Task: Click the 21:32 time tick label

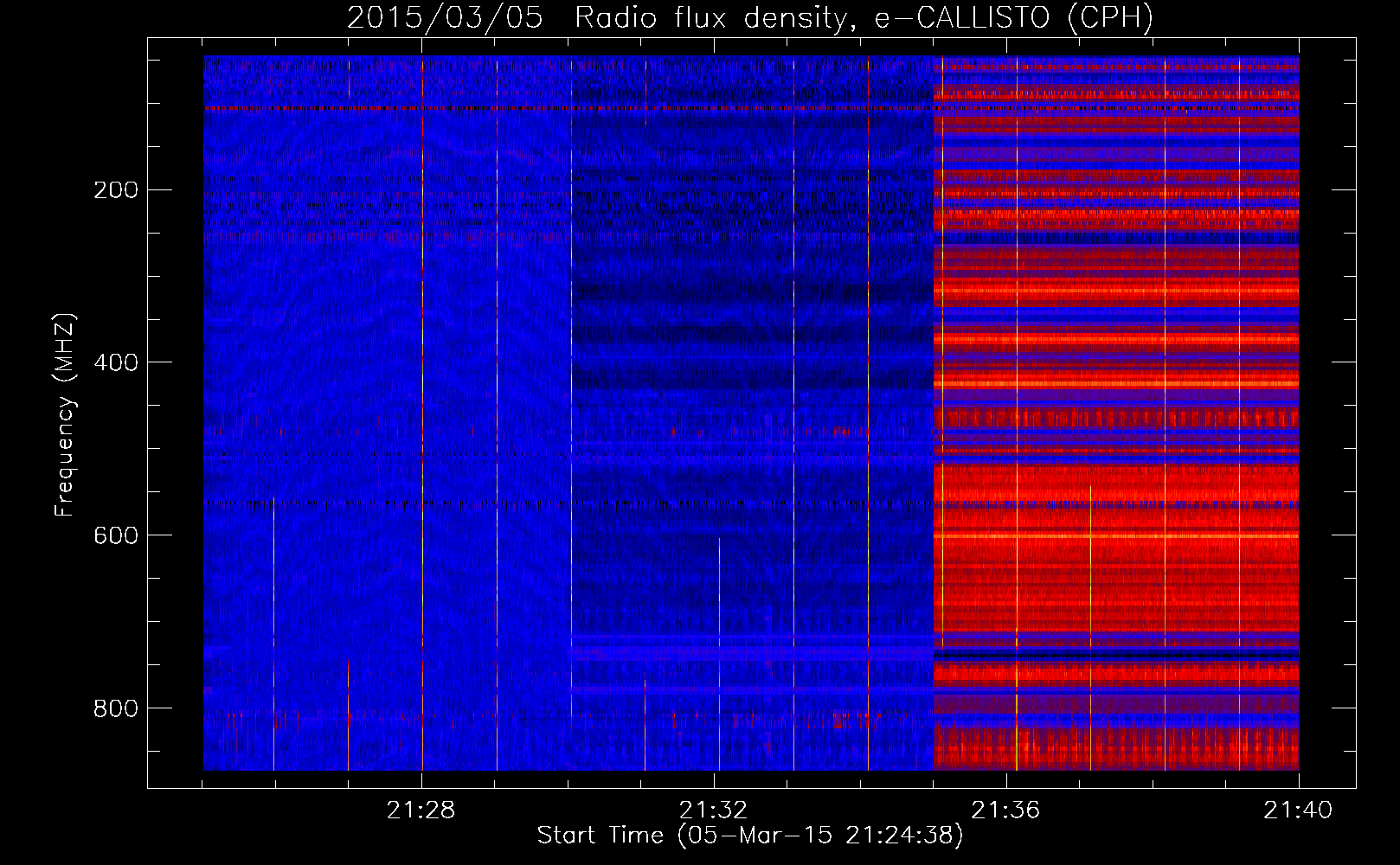Action: (713, 811)
